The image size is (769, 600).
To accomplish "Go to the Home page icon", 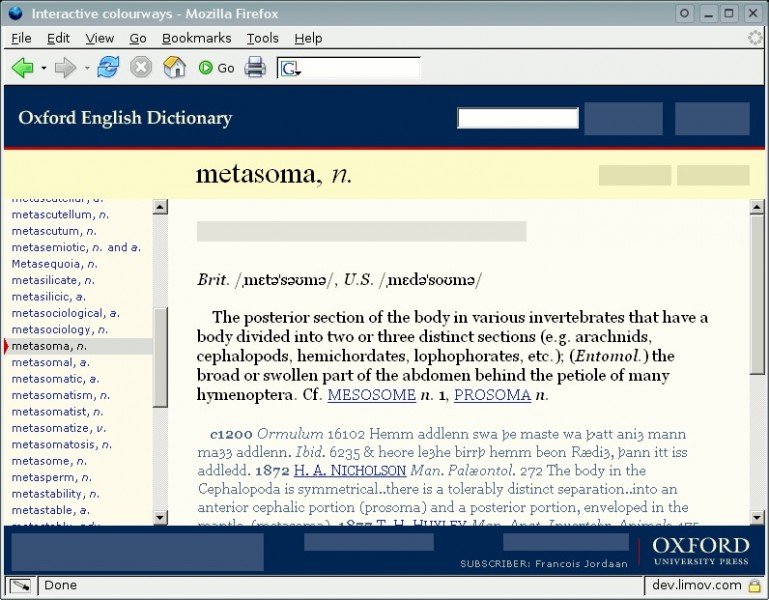I will (x=174, y=68).
